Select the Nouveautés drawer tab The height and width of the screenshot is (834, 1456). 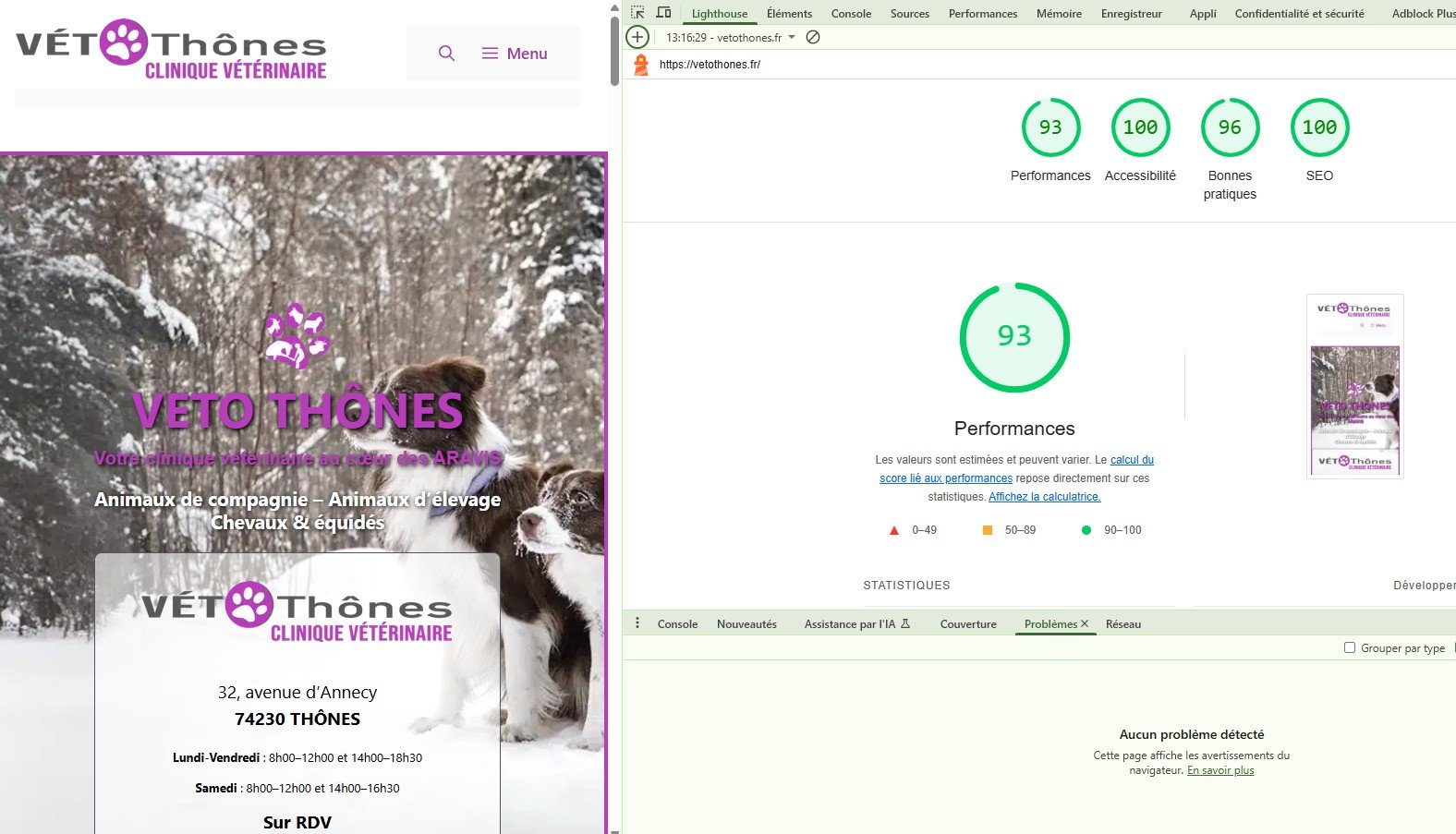click(746, 624)
